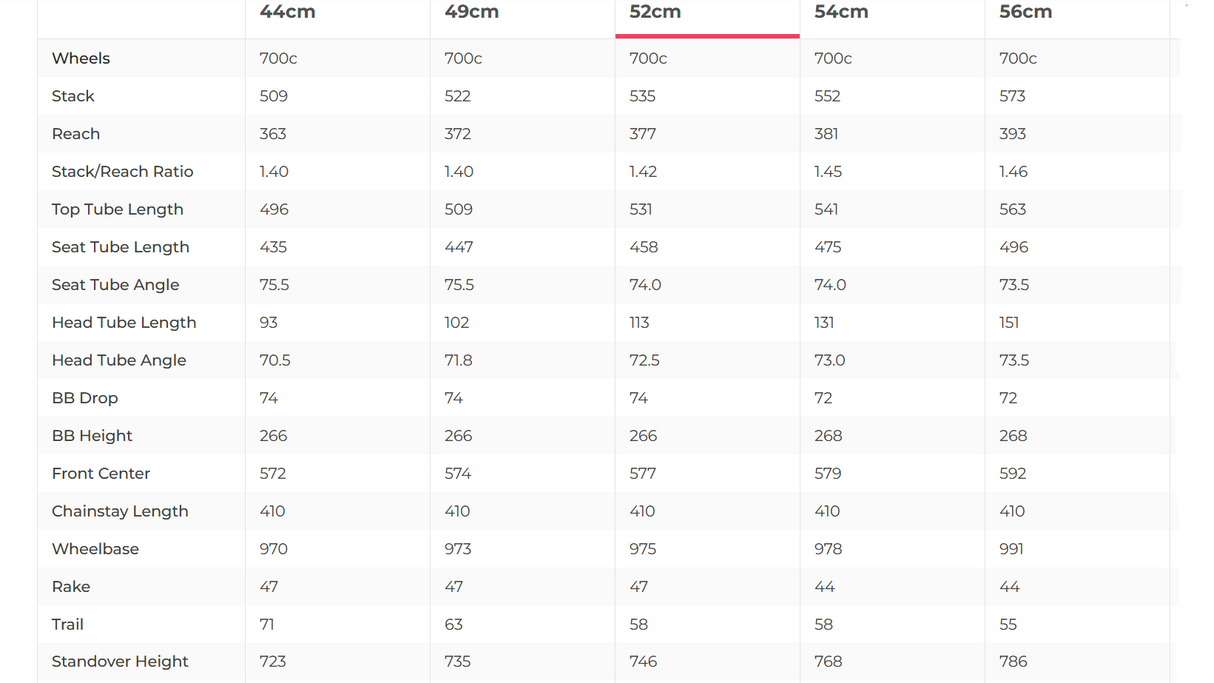Click the Standover Height row label

(120, 661)
